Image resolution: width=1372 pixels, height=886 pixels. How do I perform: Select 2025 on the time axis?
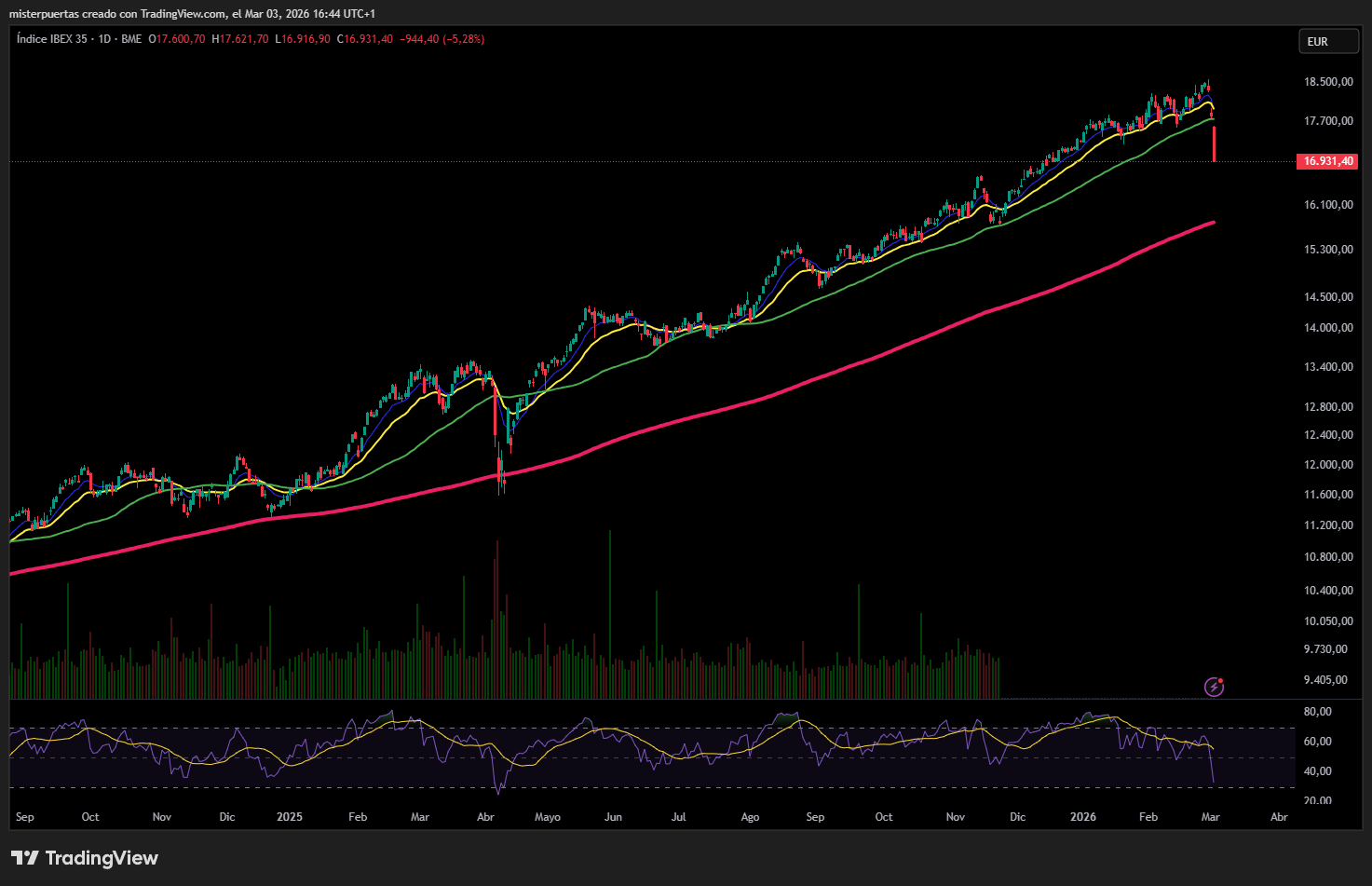tap(290, 817)
